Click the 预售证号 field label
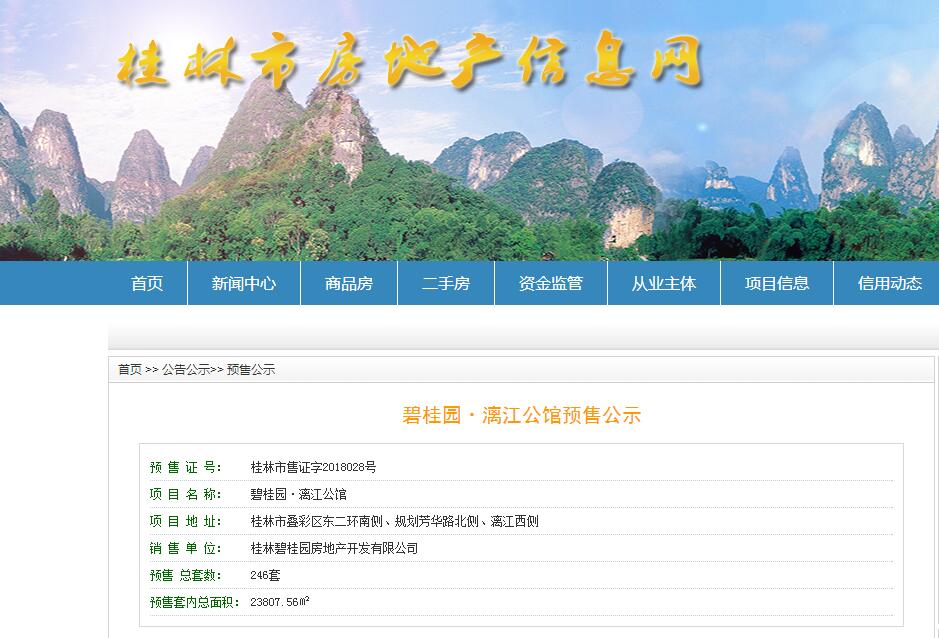This screenshot has width=939, height=638. point(184,467)
